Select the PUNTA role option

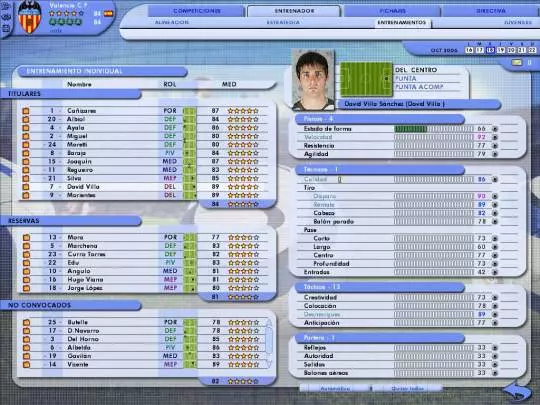pos(405,79)
